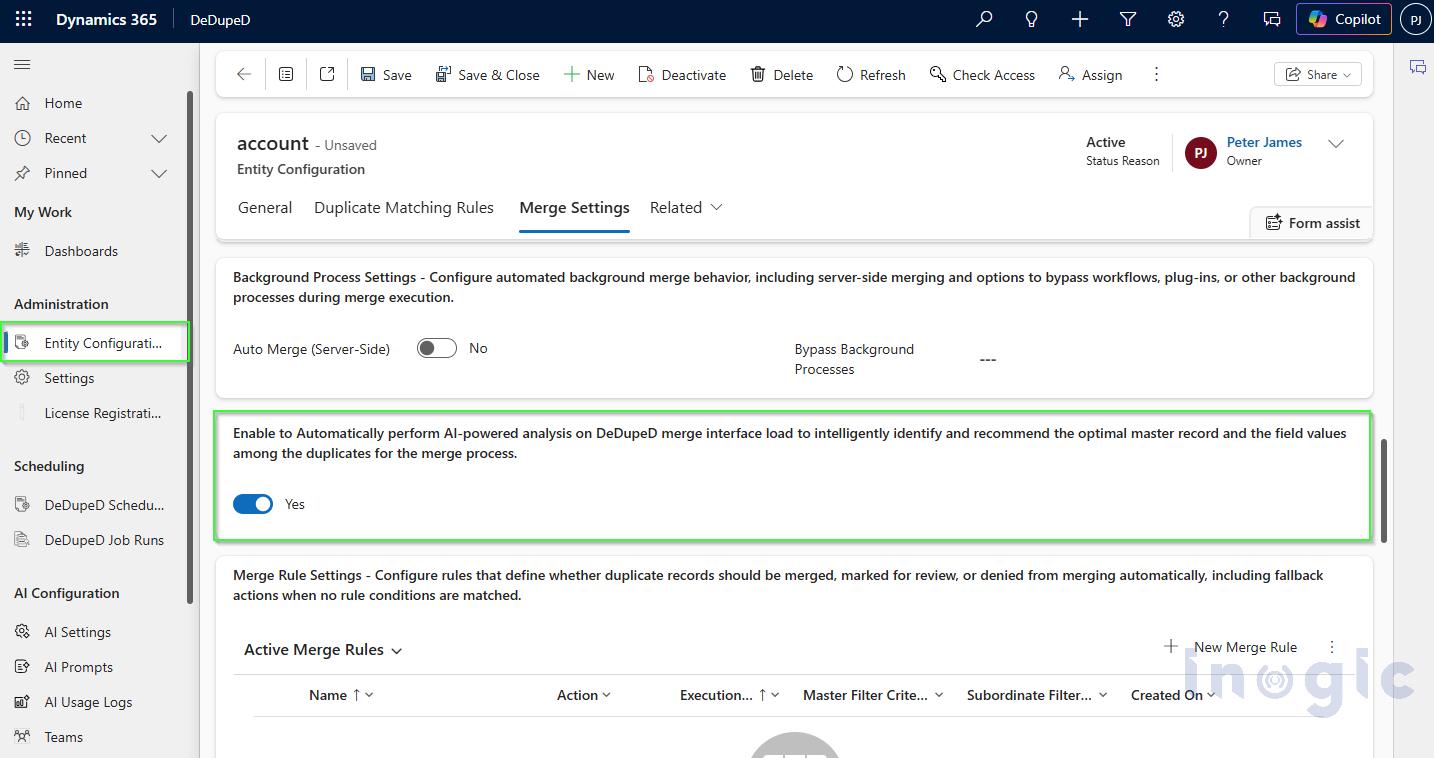Click the open record set icon
1434x758 pixels.
coord(286,74)
